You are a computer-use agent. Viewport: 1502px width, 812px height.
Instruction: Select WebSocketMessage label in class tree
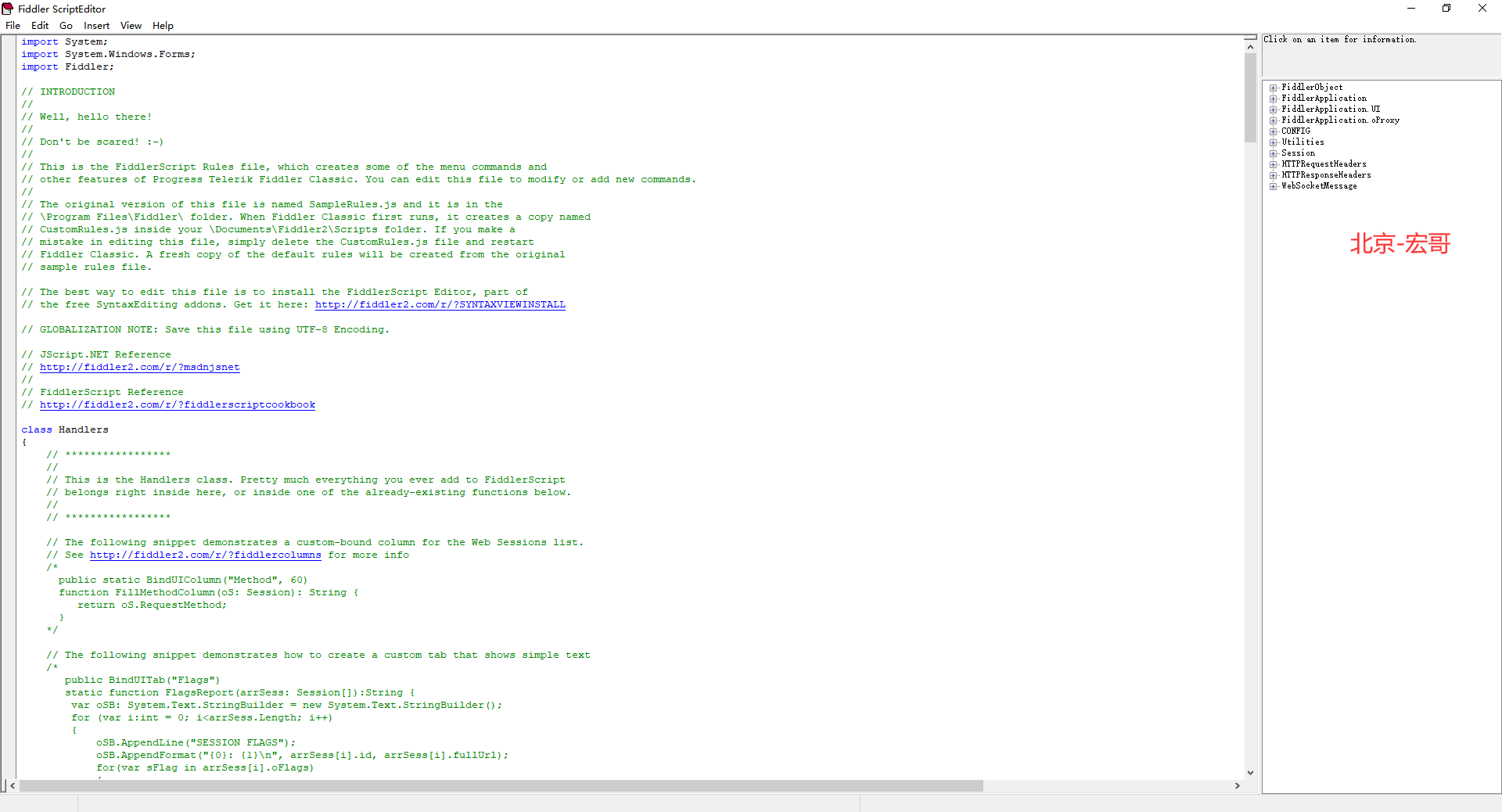[x=1319, y=186]
